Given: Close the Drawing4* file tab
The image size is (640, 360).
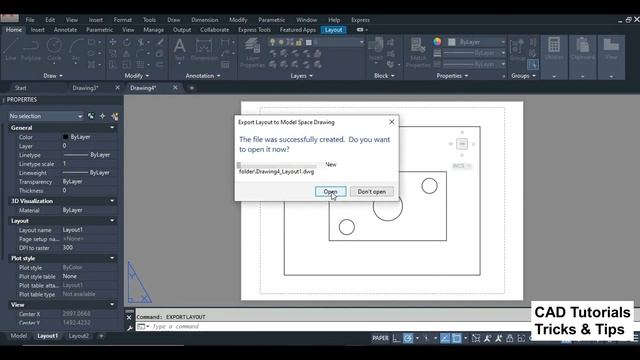Looking at the screenshot, I should (175, 88).
